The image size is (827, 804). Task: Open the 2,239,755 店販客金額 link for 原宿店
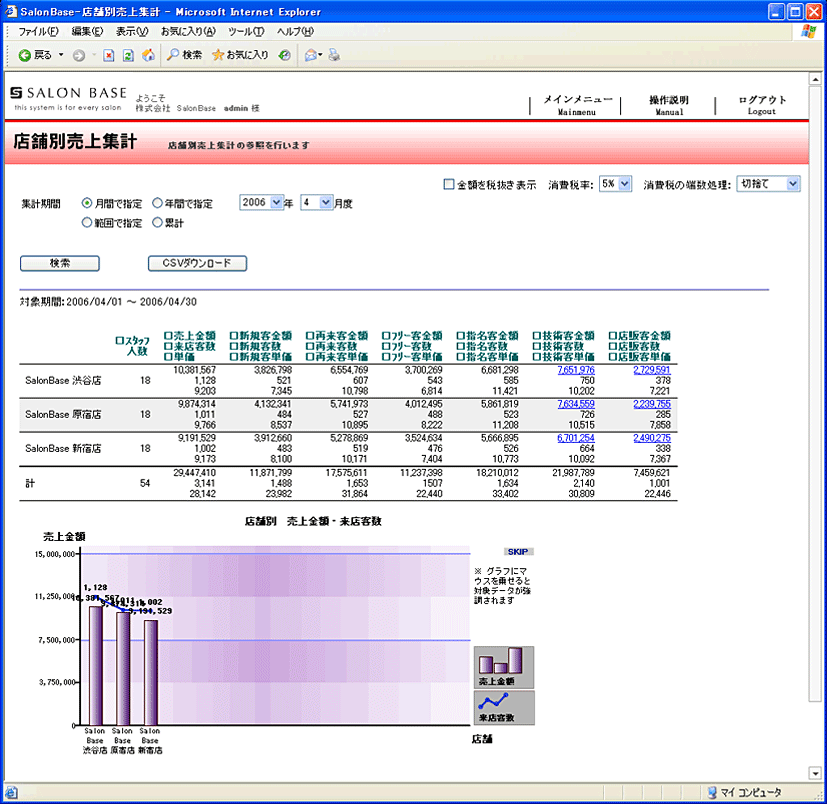pos(652,404)
